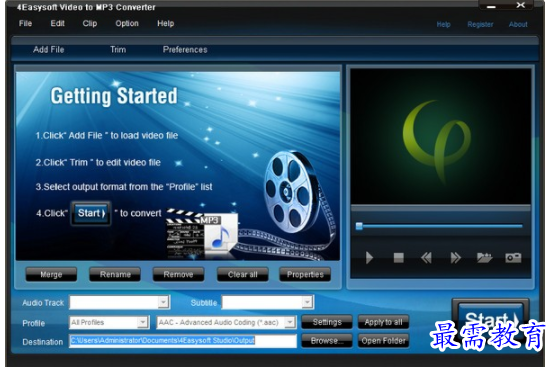The width and height of the screenshot is (554, 367).
Task: Play the video in preview panel
Action: (369, 258)
